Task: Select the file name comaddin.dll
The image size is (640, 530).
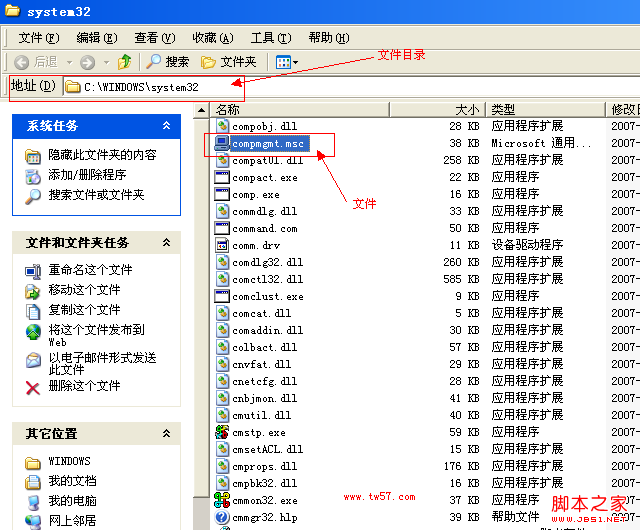Action: (x=268, y=330)
